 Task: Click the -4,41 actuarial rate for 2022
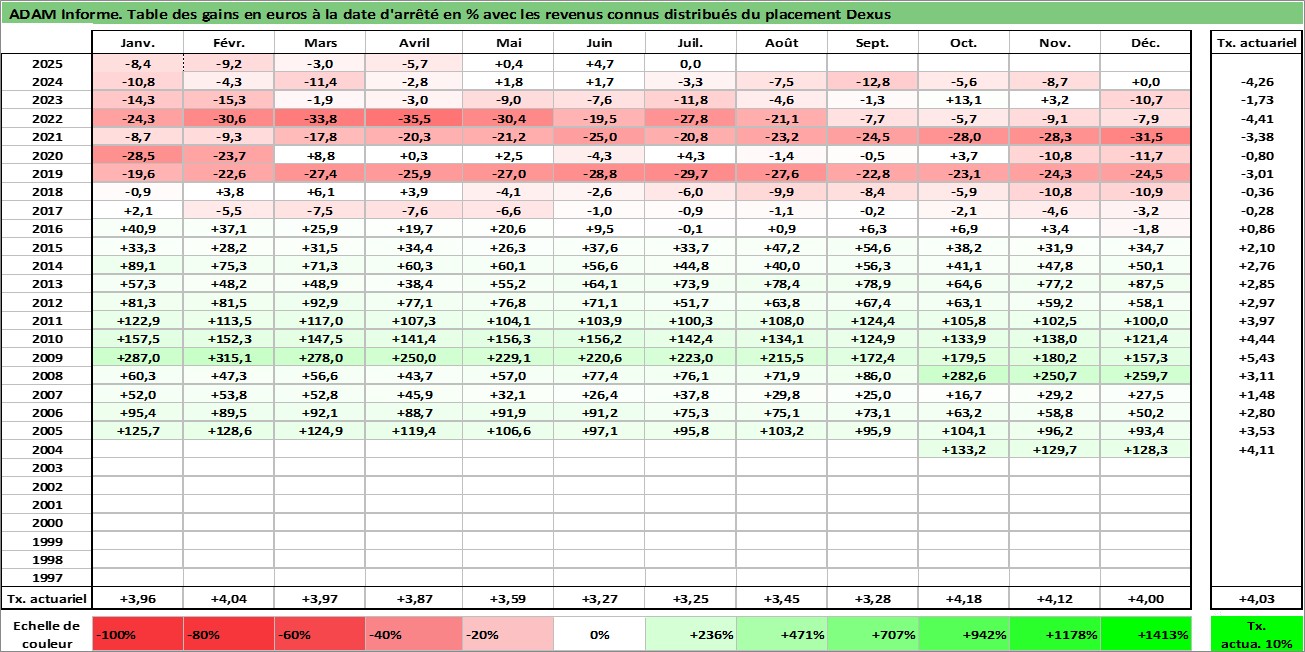[x=1257, y=118]
